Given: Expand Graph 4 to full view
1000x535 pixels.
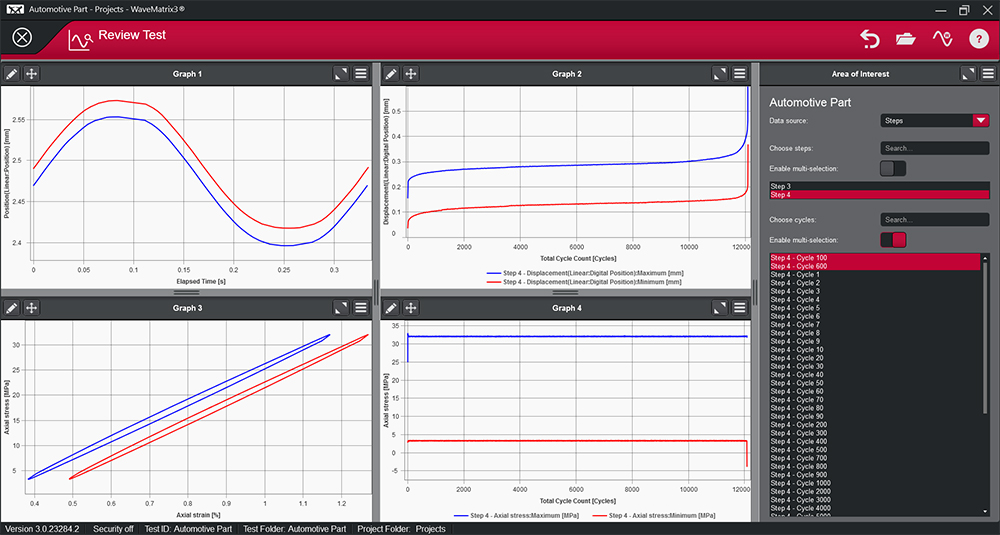Looking at the screenshot, I should [x=719, y=308].
